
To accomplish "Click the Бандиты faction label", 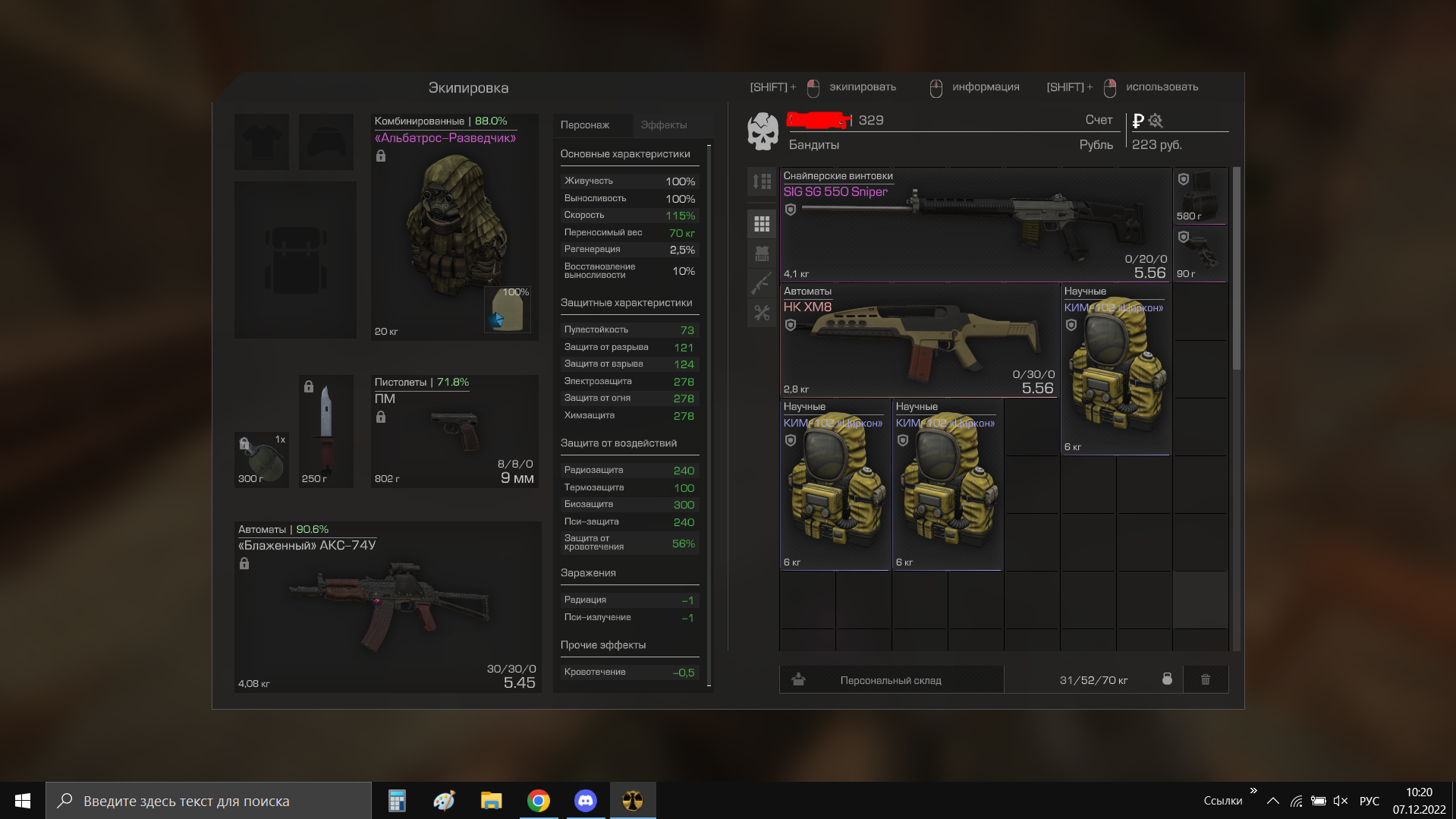I will pyautogui.click(x=814, y=144).
